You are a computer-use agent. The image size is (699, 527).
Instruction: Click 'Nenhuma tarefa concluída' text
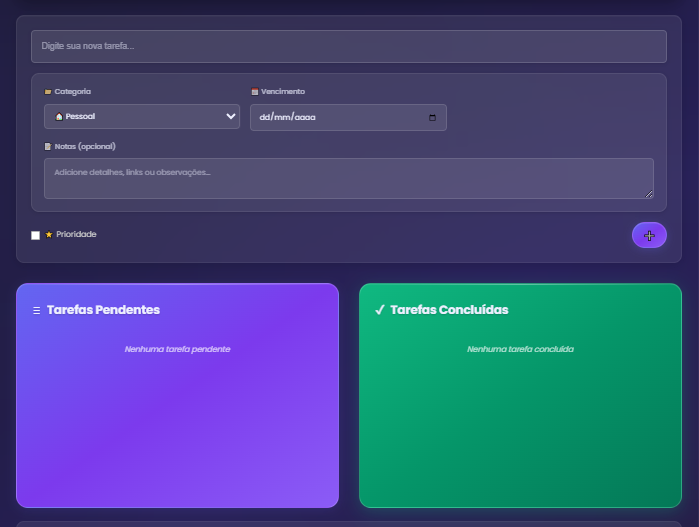click(520, 349)
